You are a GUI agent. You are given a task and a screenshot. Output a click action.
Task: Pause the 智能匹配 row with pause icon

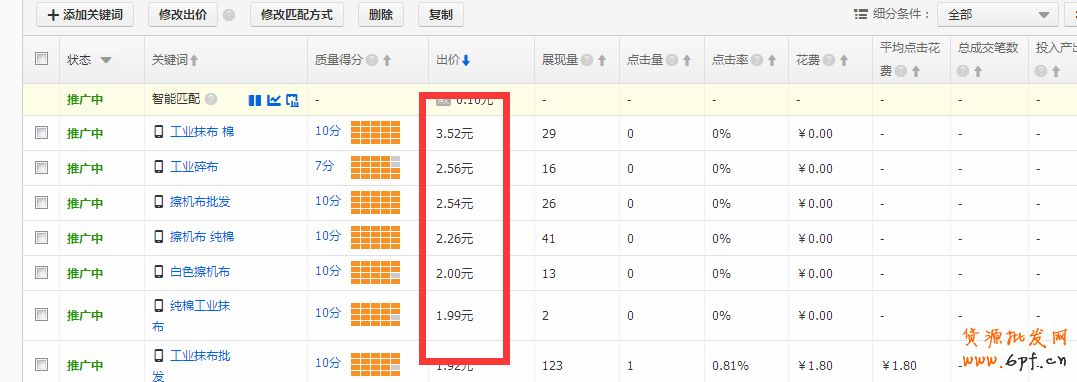(x=254, y=100)
